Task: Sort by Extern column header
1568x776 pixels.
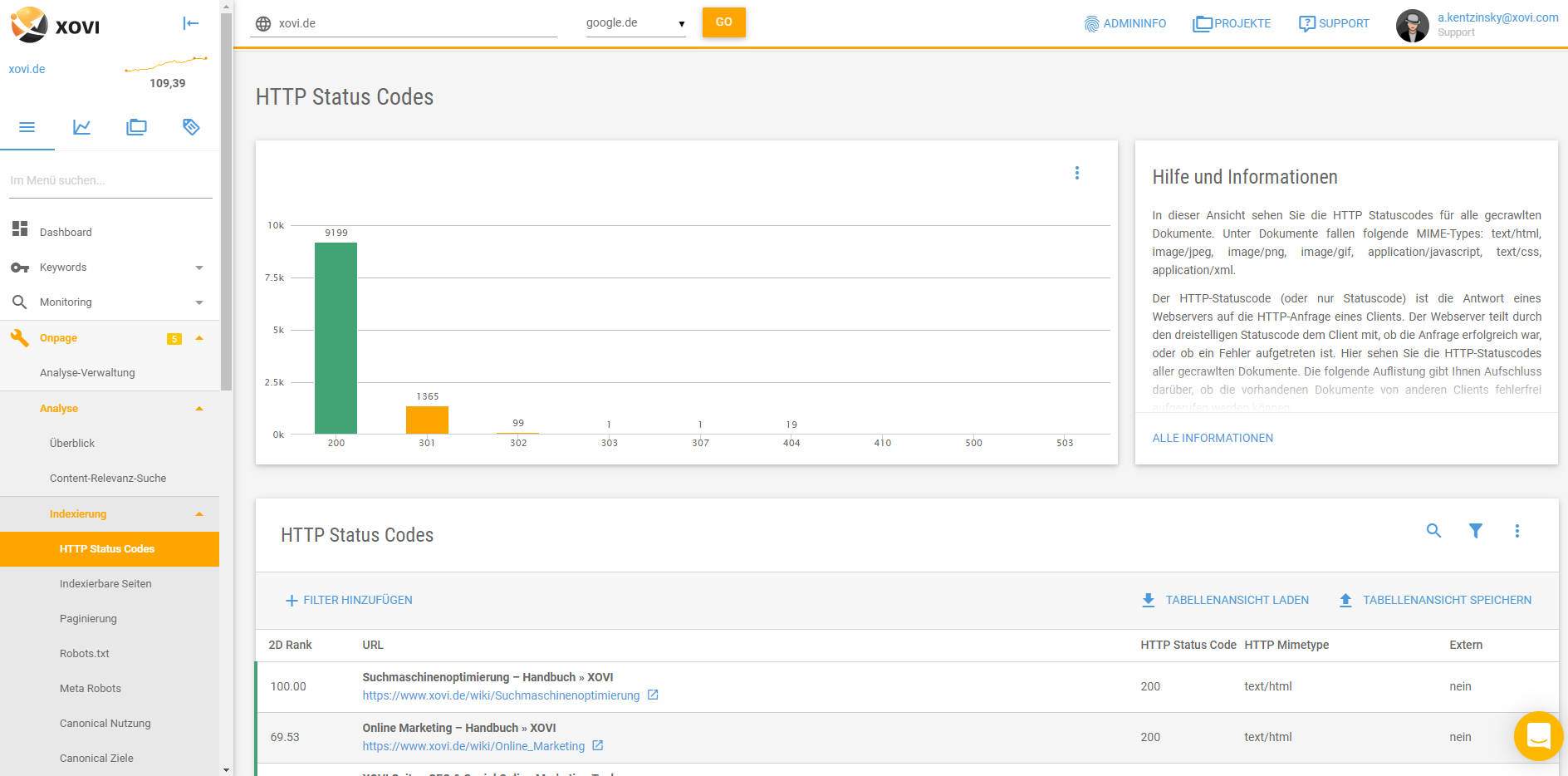Action: 1466,645
